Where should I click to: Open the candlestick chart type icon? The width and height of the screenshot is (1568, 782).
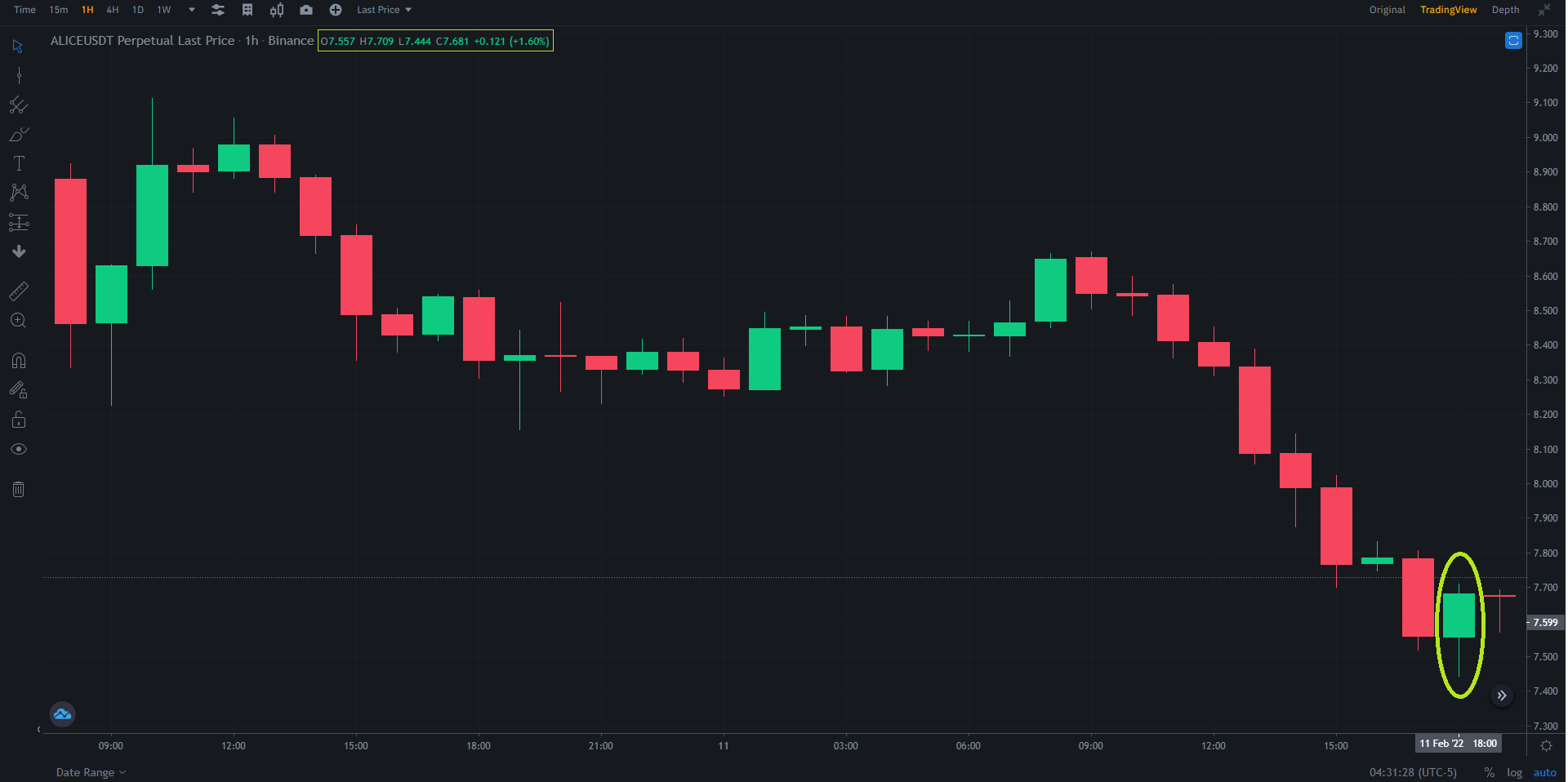[x=277, y=10]
